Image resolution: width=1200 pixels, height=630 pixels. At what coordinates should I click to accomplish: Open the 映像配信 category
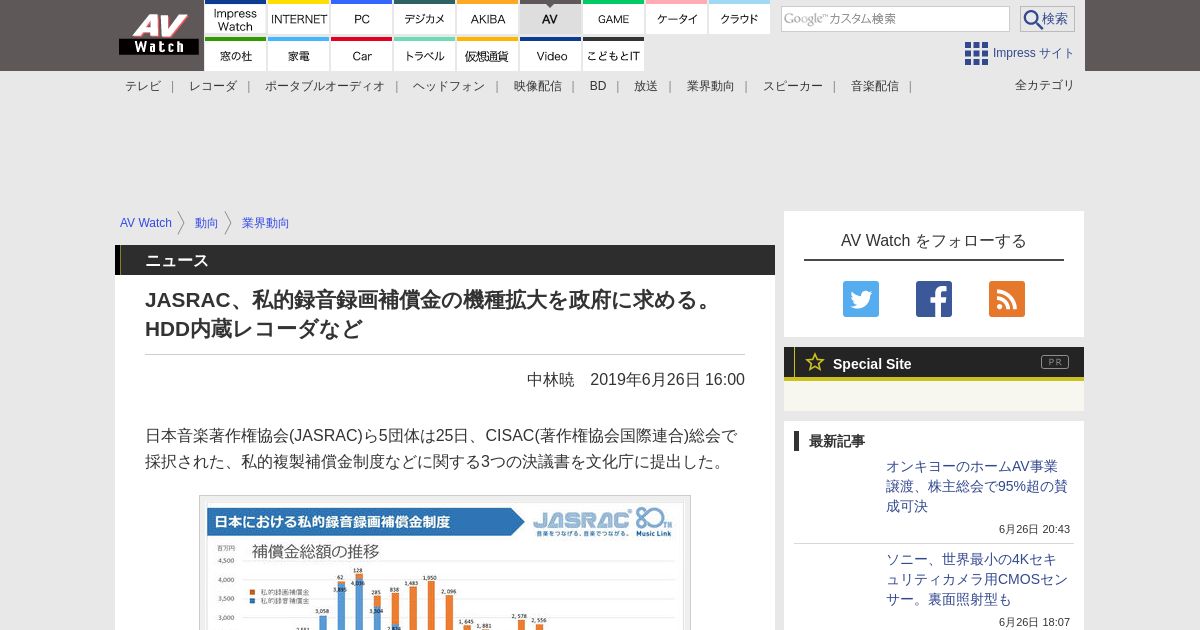[538, 86]
